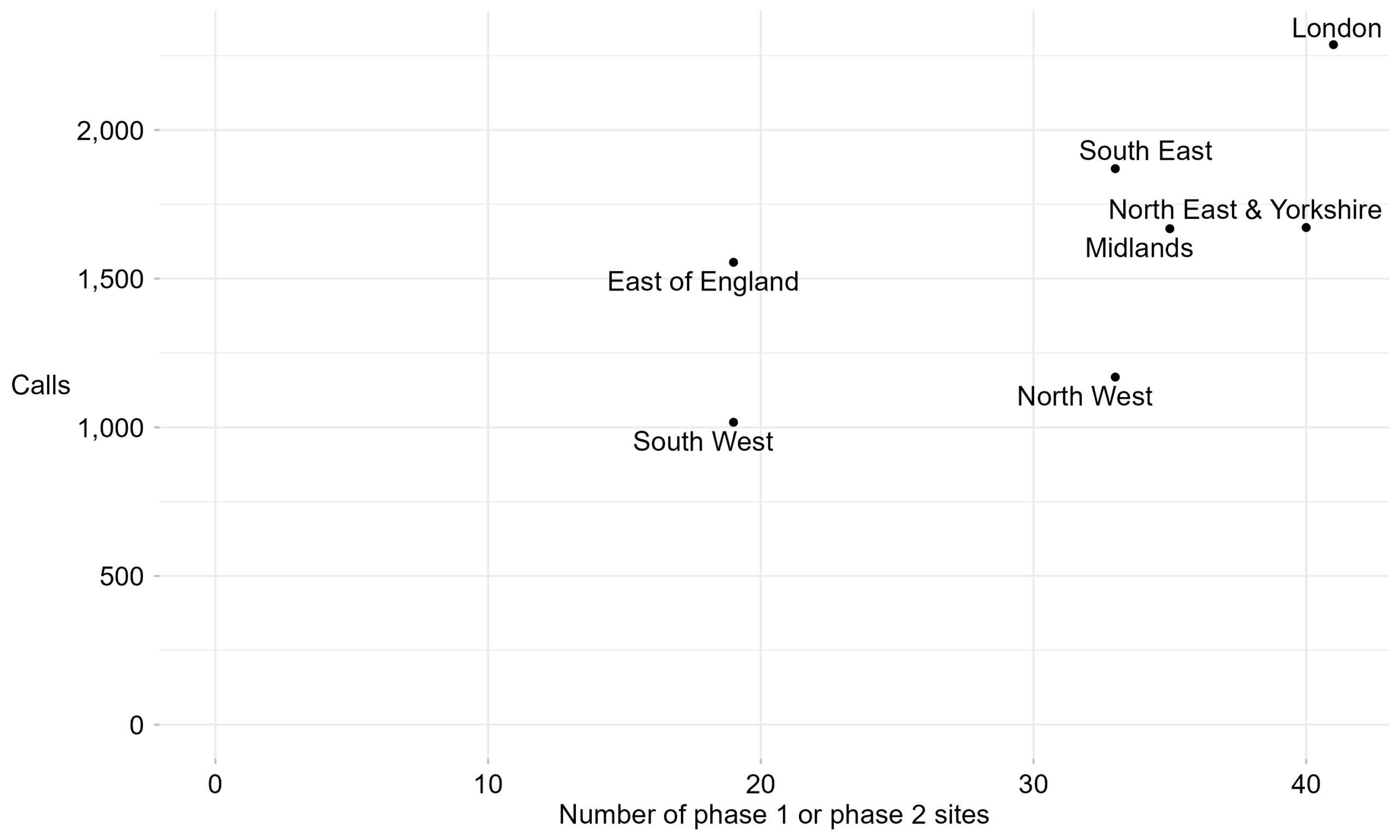Screen dimensions: 1400x840
Task: Click the North West data point
Action: pyautogui.click(x=1116, y=377)
